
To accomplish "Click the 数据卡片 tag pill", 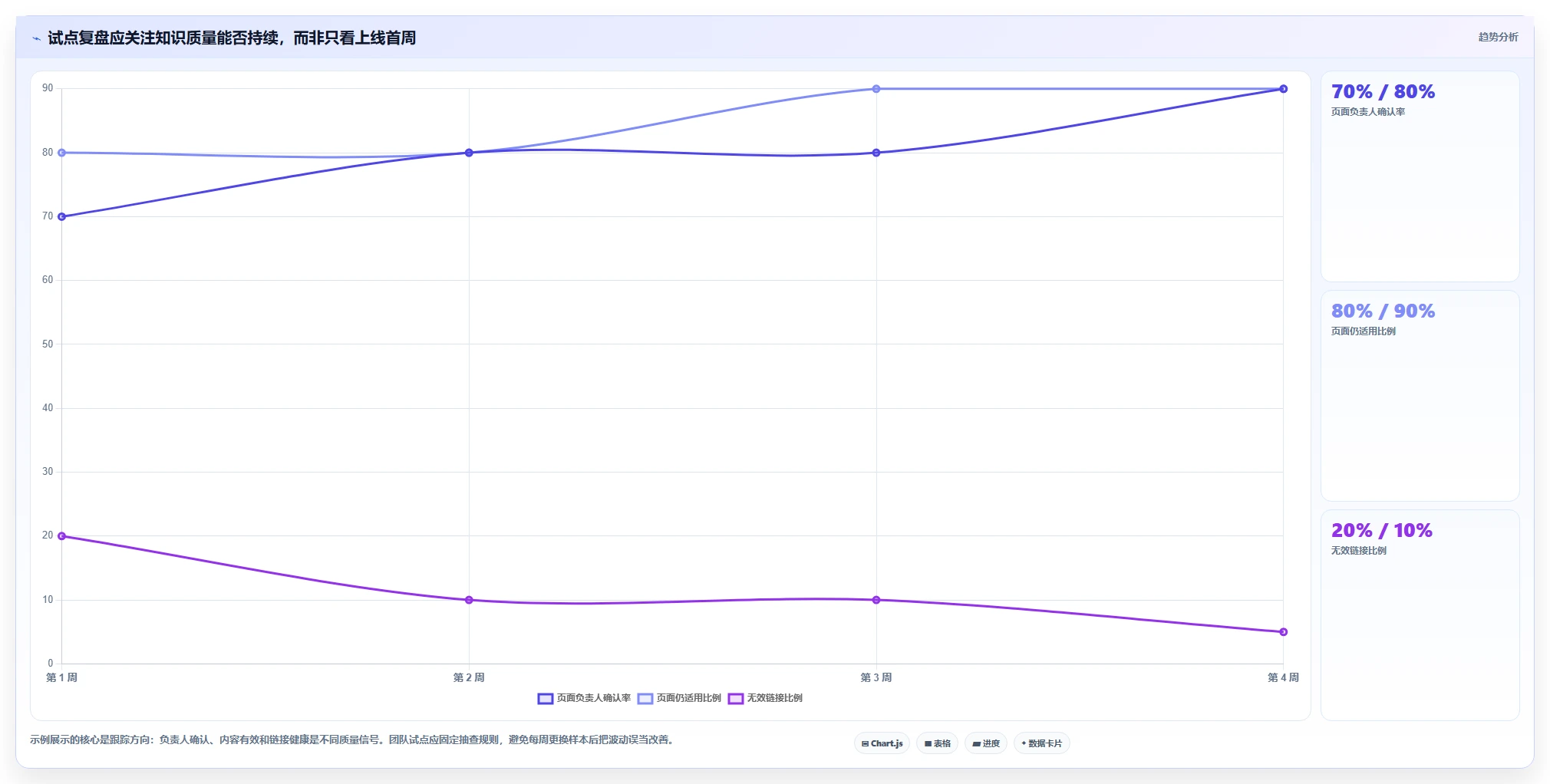I will pyautogui.click(x=1041, y=743).
